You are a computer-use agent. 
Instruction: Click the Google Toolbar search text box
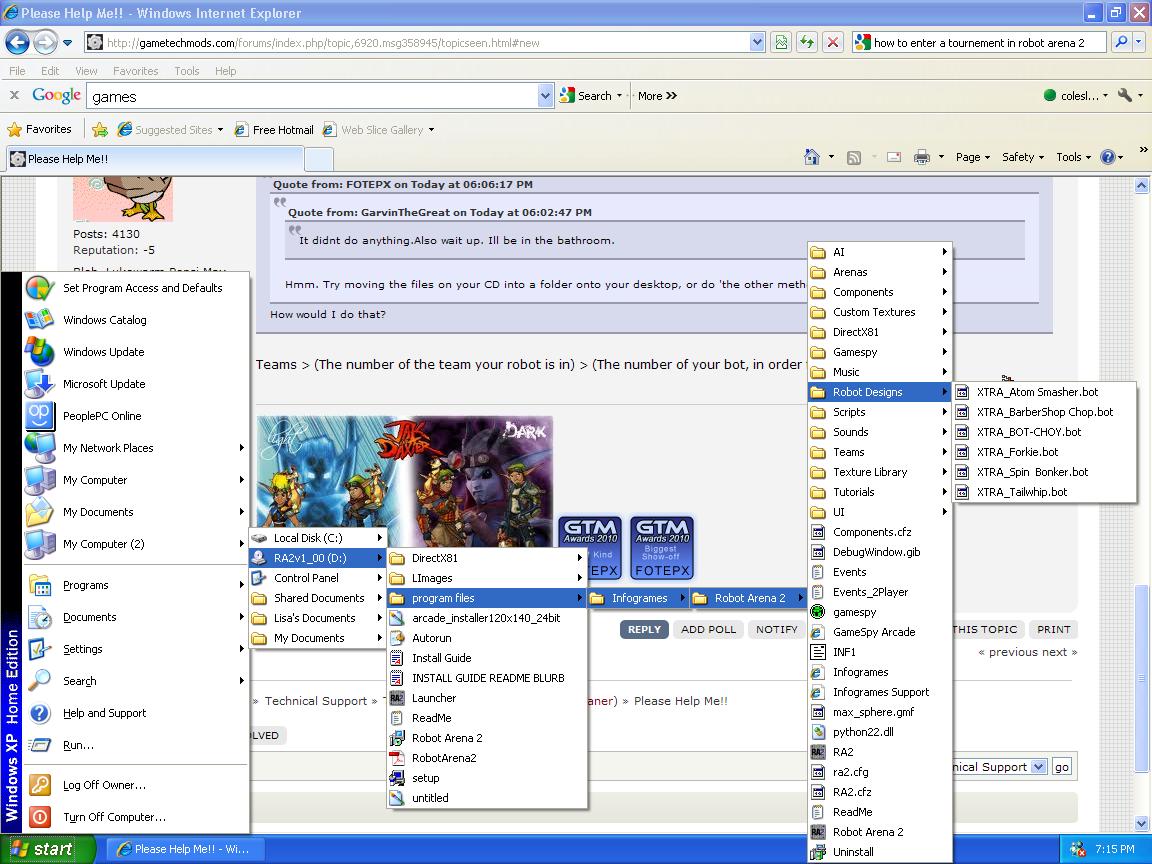tap(313, 96)
